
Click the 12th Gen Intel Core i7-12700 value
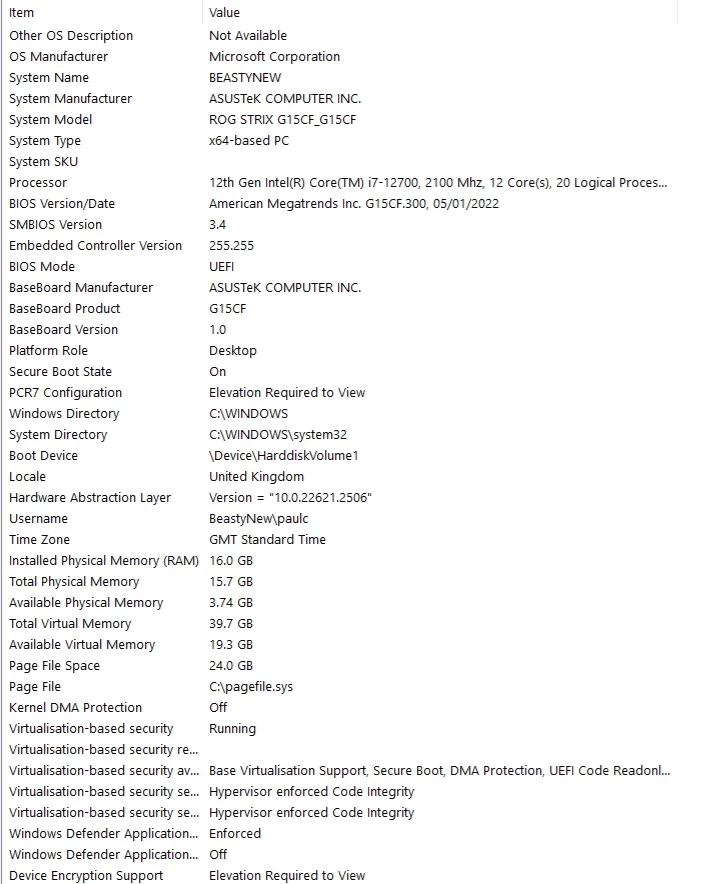[x=438, y=183]
